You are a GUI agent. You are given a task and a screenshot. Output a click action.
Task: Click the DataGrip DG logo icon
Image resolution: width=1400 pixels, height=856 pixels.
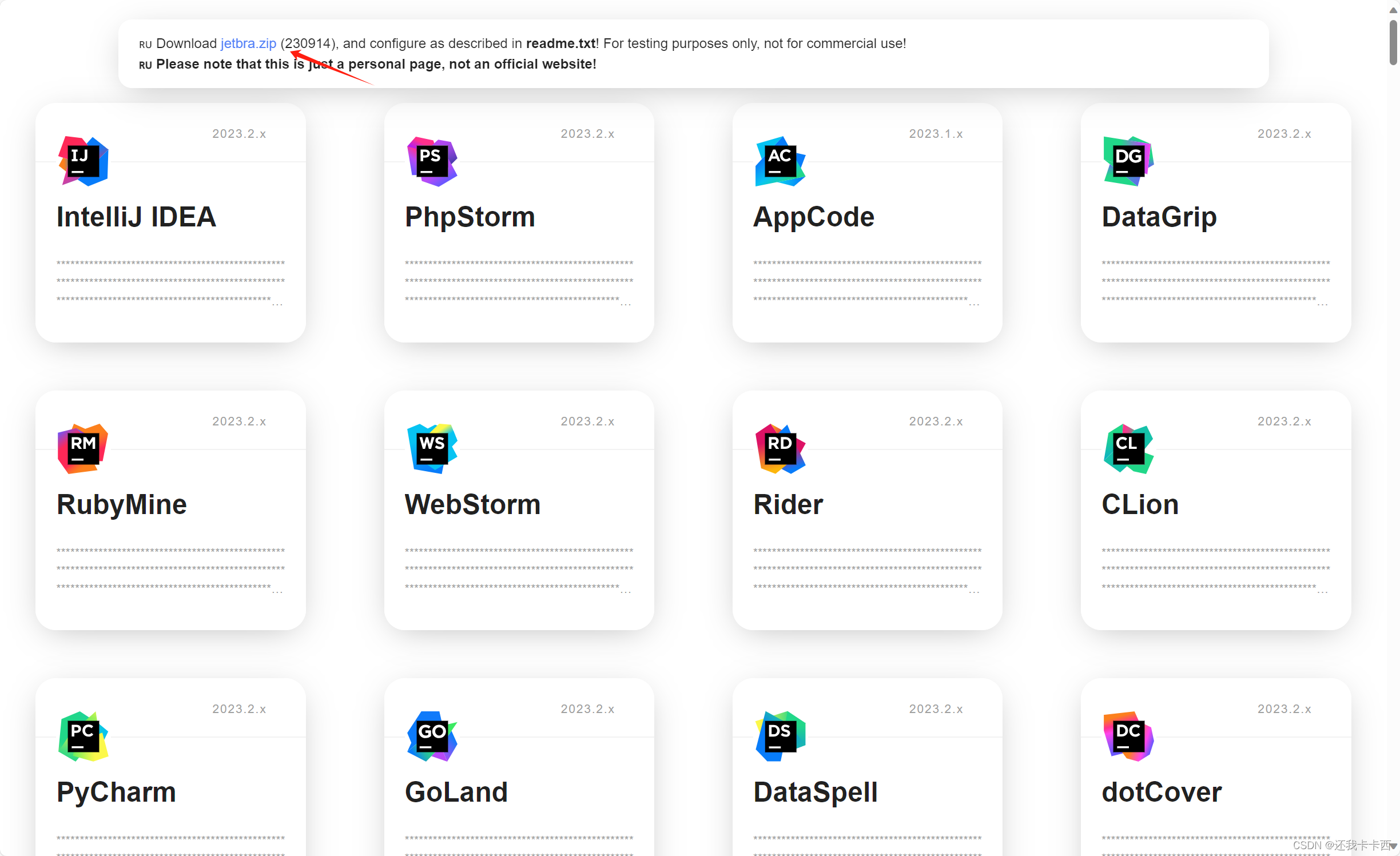point(1128,161)
